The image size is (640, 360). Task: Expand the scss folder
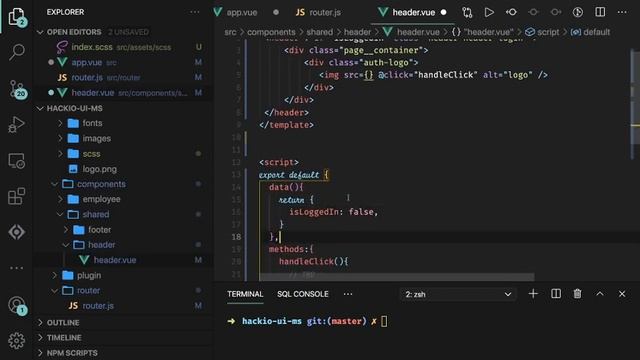click(x=60, y=153)
